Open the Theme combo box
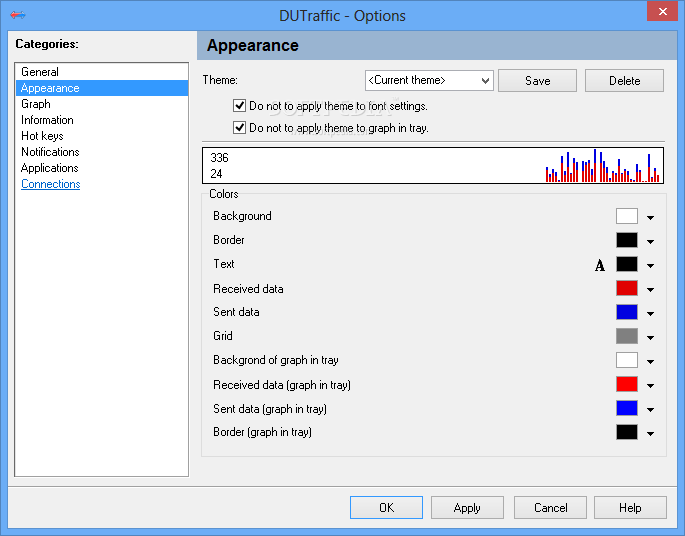The height and width of the screenshot is (536, 685). 429,80
